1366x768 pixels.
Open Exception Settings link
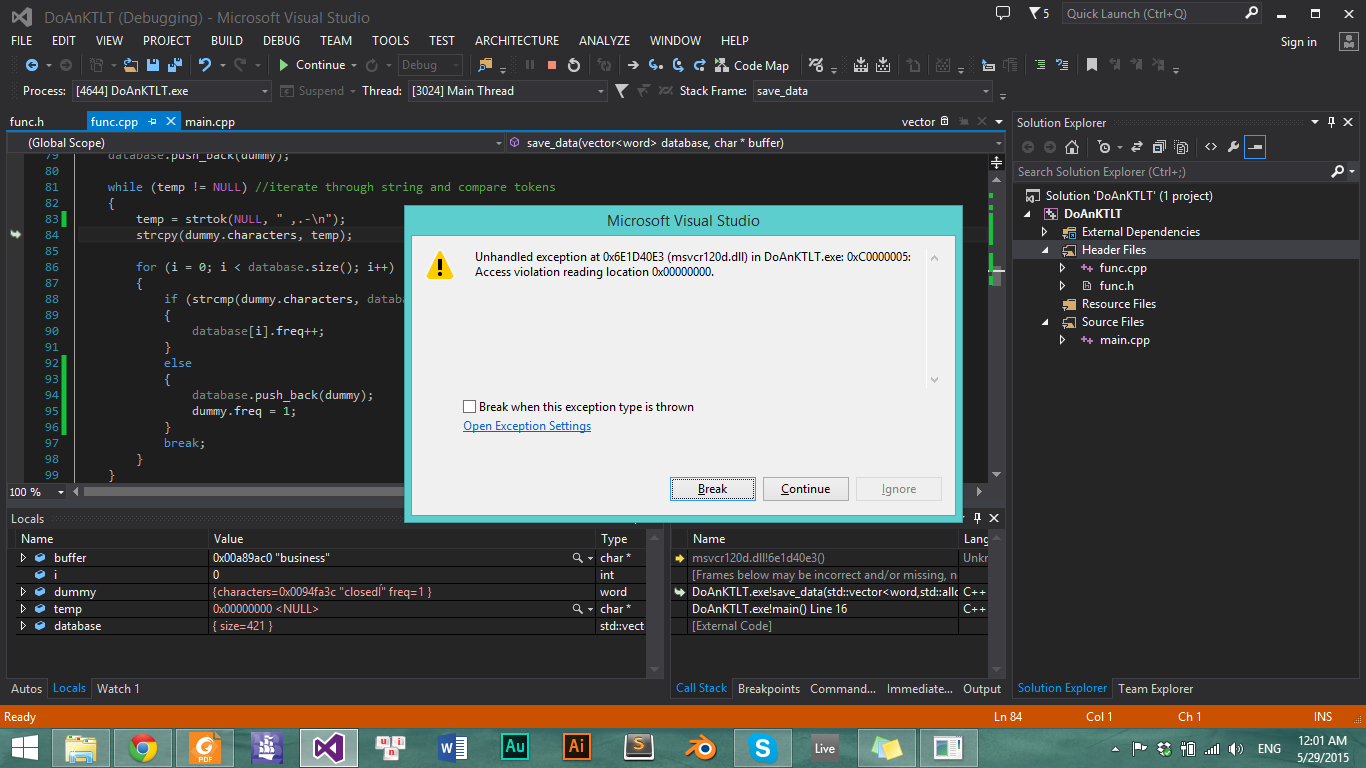pos(527,426)
